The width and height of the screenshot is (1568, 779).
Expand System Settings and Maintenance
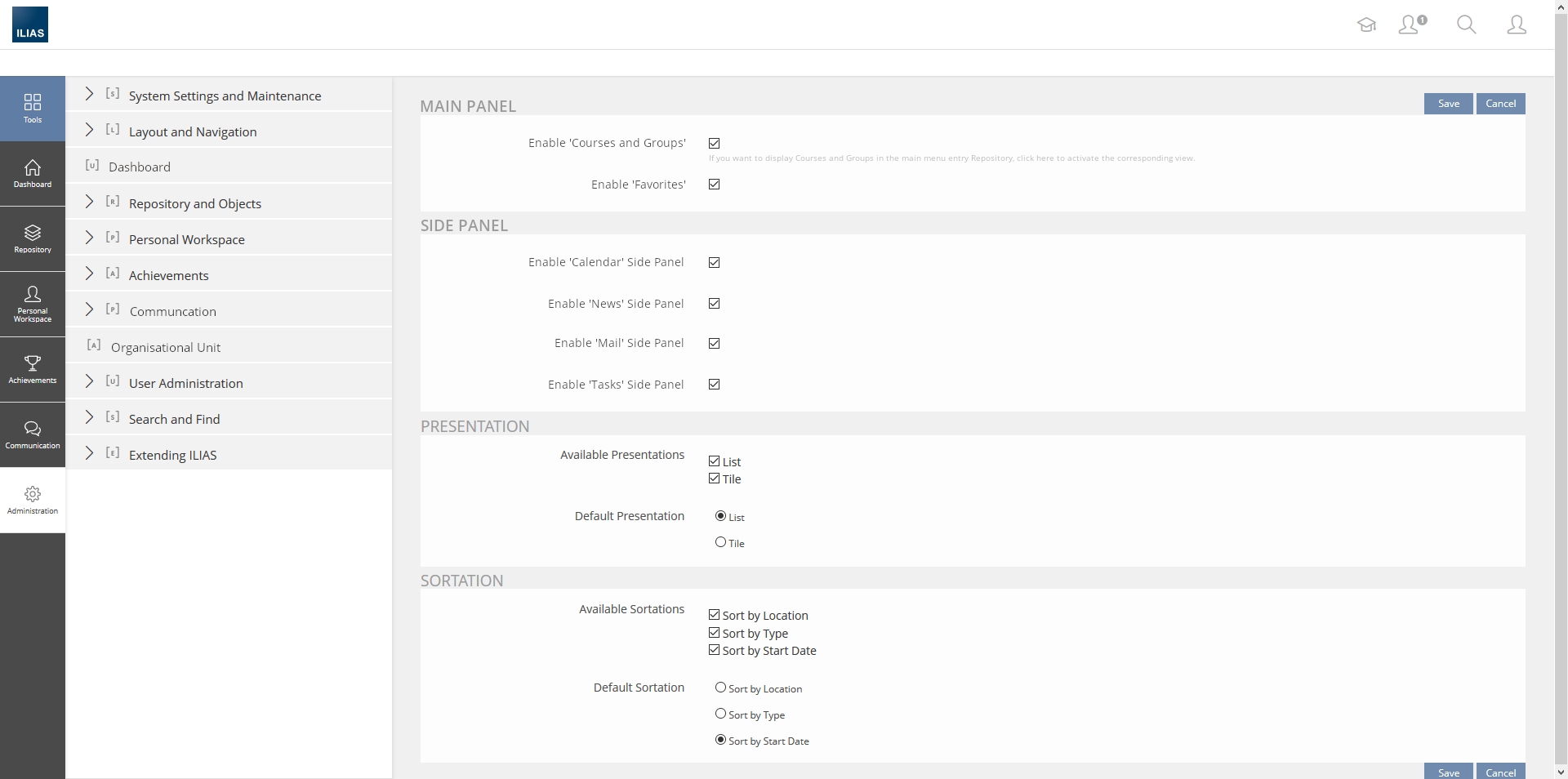point(90,95)
